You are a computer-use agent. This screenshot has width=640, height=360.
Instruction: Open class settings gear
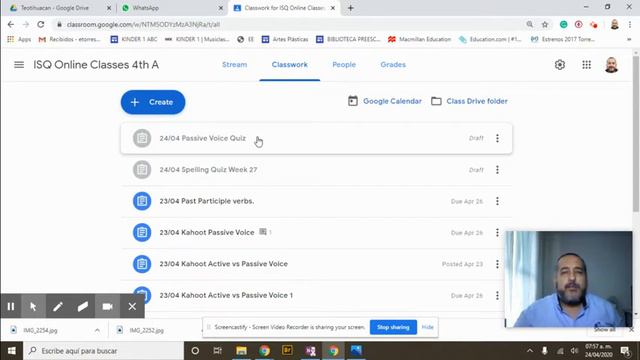click(560, 65)
